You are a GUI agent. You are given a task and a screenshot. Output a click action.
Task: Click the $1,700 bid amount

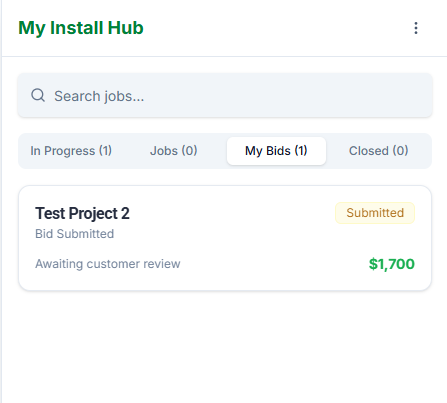(x=392, y=264)
